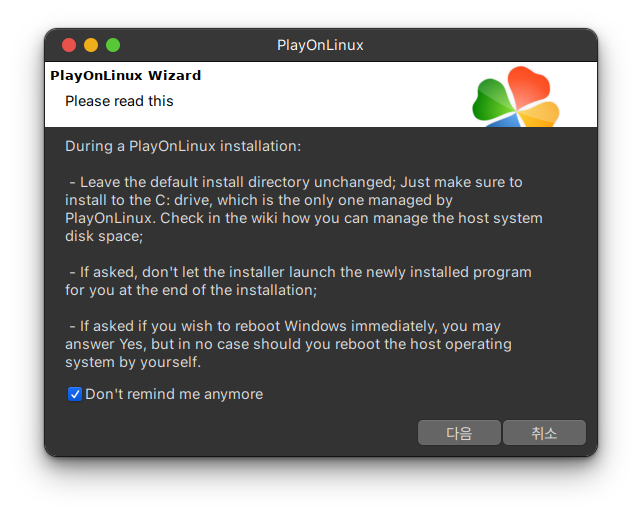This screenshot has width=642, height=517.
Task: Close the PlayOnLinux window with red button
Action: tap(69, 45)
